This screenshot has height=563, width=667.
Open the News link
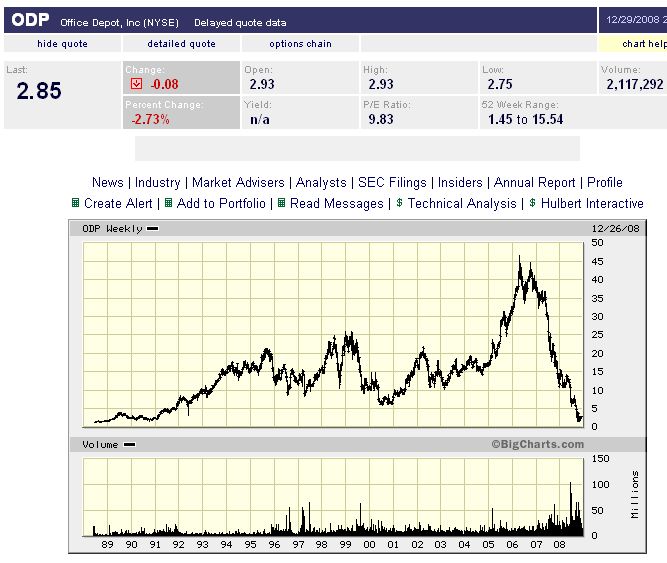[108, 182]
